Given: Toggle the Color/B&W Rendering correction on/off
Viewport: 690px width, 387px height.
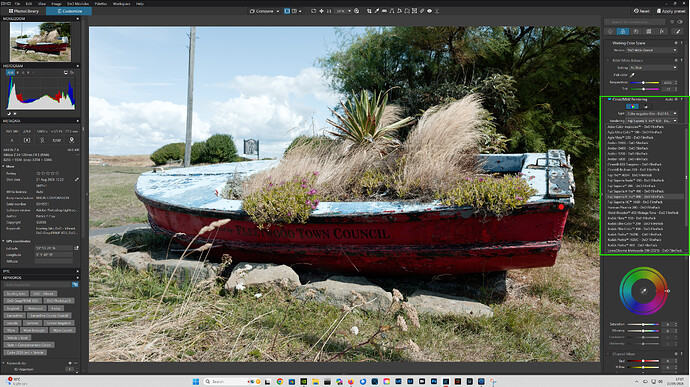Looking at the screenshot, I should tap(609, 100).
